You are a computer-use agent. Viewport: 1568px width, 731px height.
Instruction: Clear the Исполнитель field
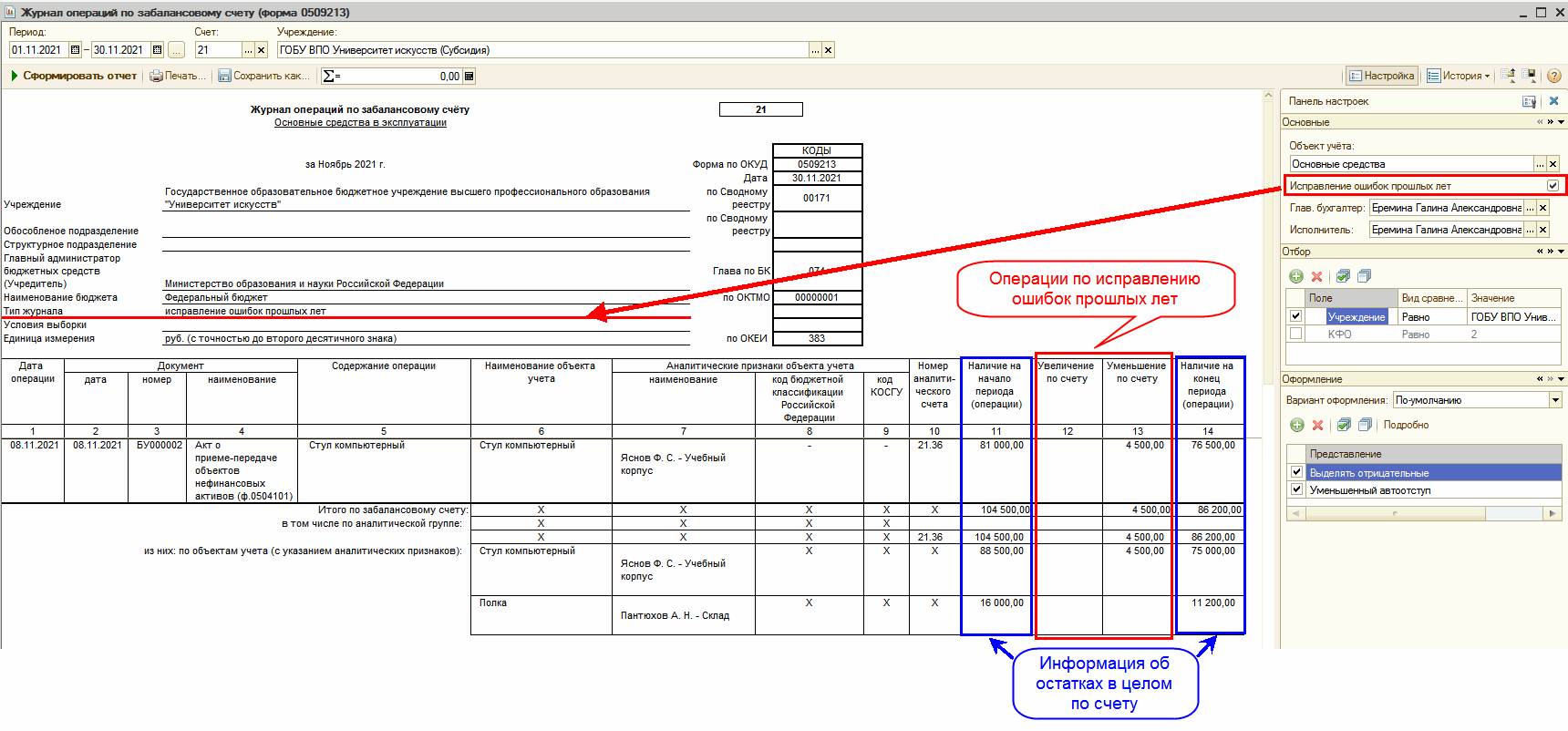tap(1542, 230)
